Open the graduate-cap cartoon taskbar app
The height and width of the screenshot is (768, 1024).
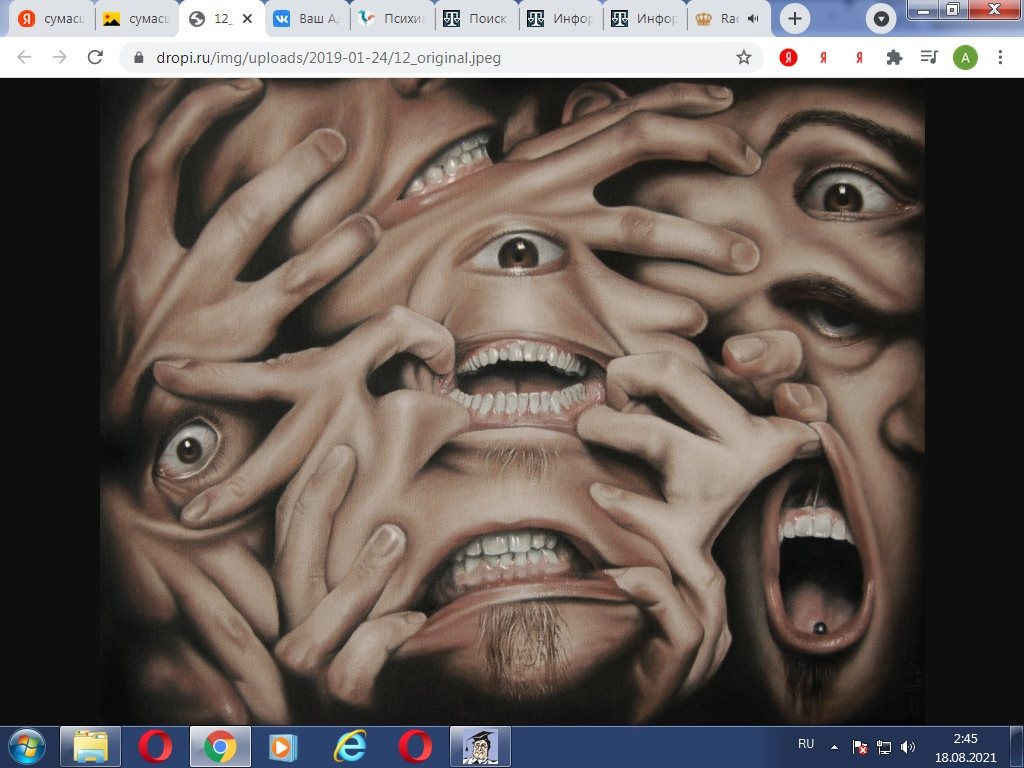[x=480, y=746]
